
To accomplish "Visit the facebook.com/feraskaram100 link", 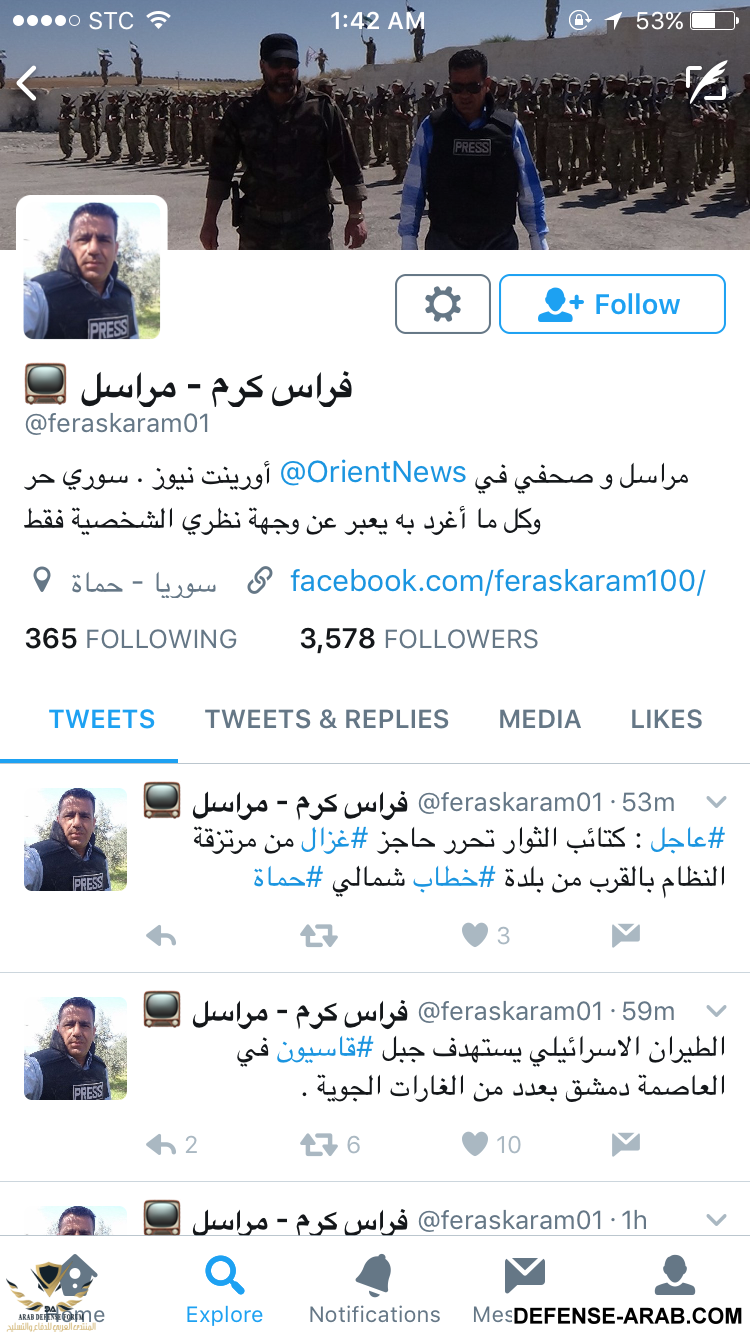I will point(498,580).
